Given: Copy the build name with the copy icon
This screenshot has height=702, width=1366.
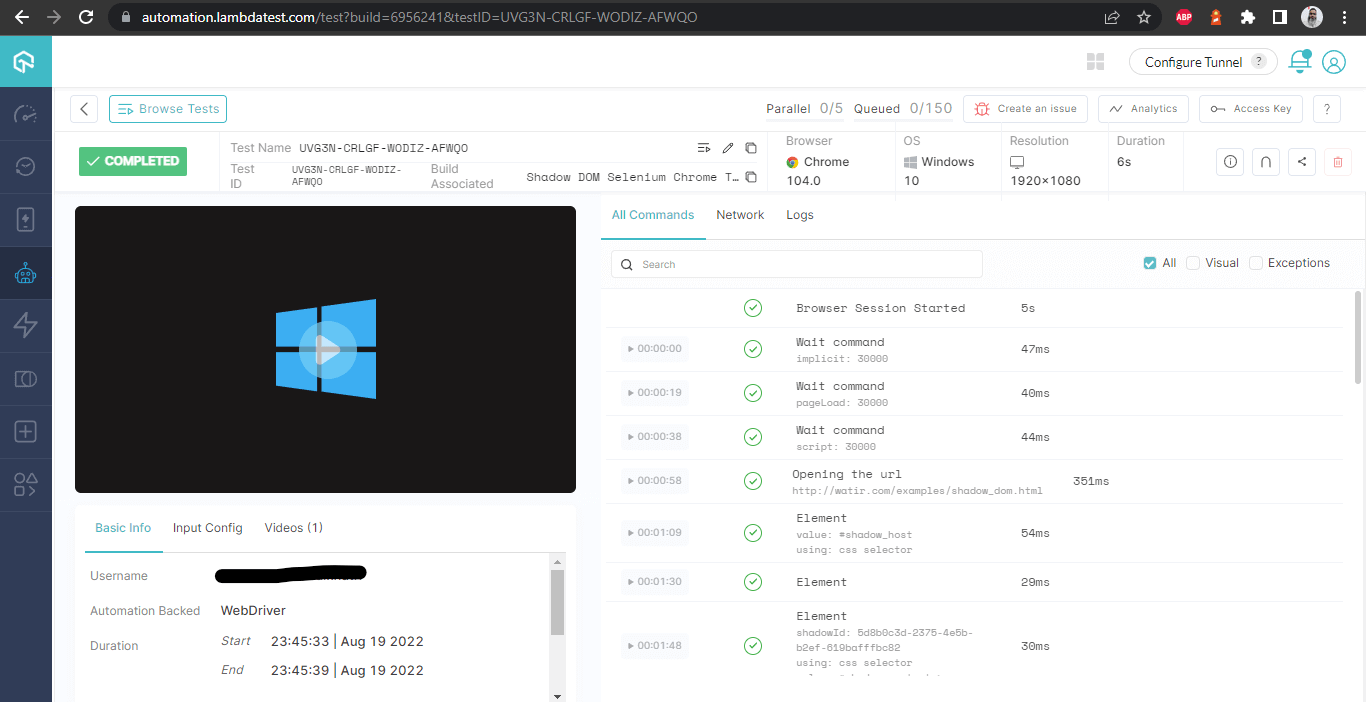Looking at the screenshot, I should coord(751,177).
